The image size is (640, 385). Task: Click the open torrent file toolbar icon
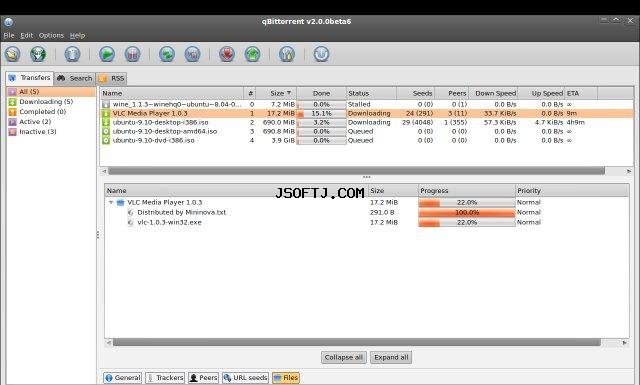13,54
